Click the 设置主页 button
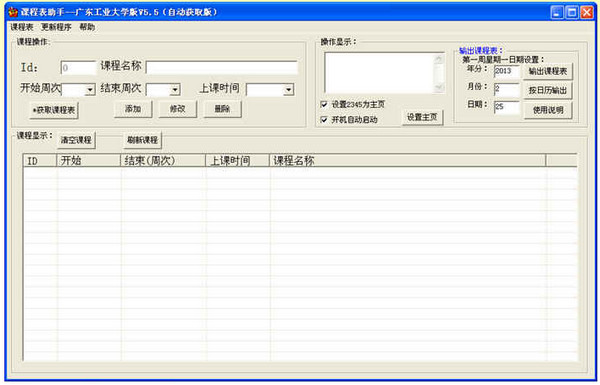Image resolution: width=600 pixels, height=385 pixels. (x=422, y=117)
